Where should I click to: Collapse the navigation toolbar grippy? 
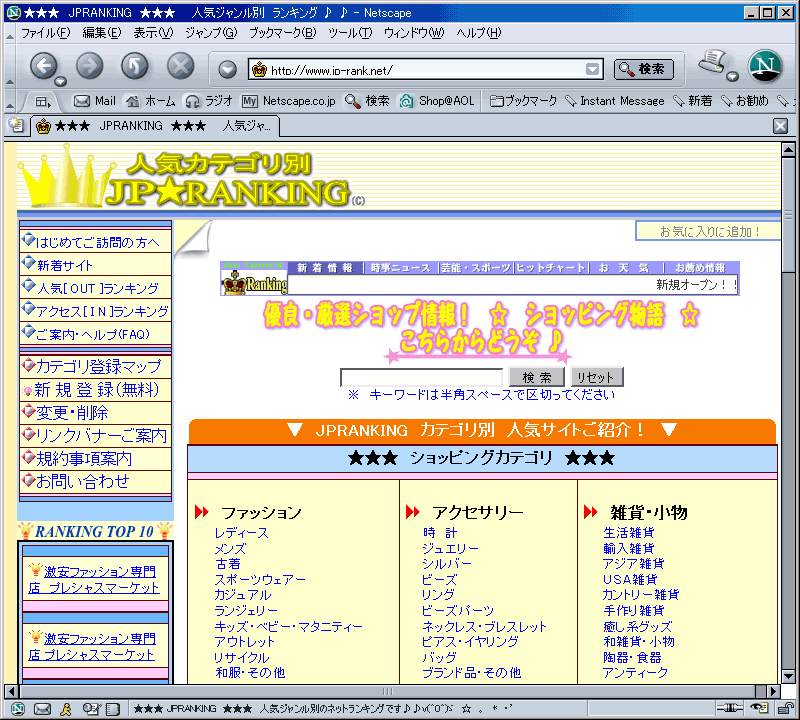[x=10, y=66]
